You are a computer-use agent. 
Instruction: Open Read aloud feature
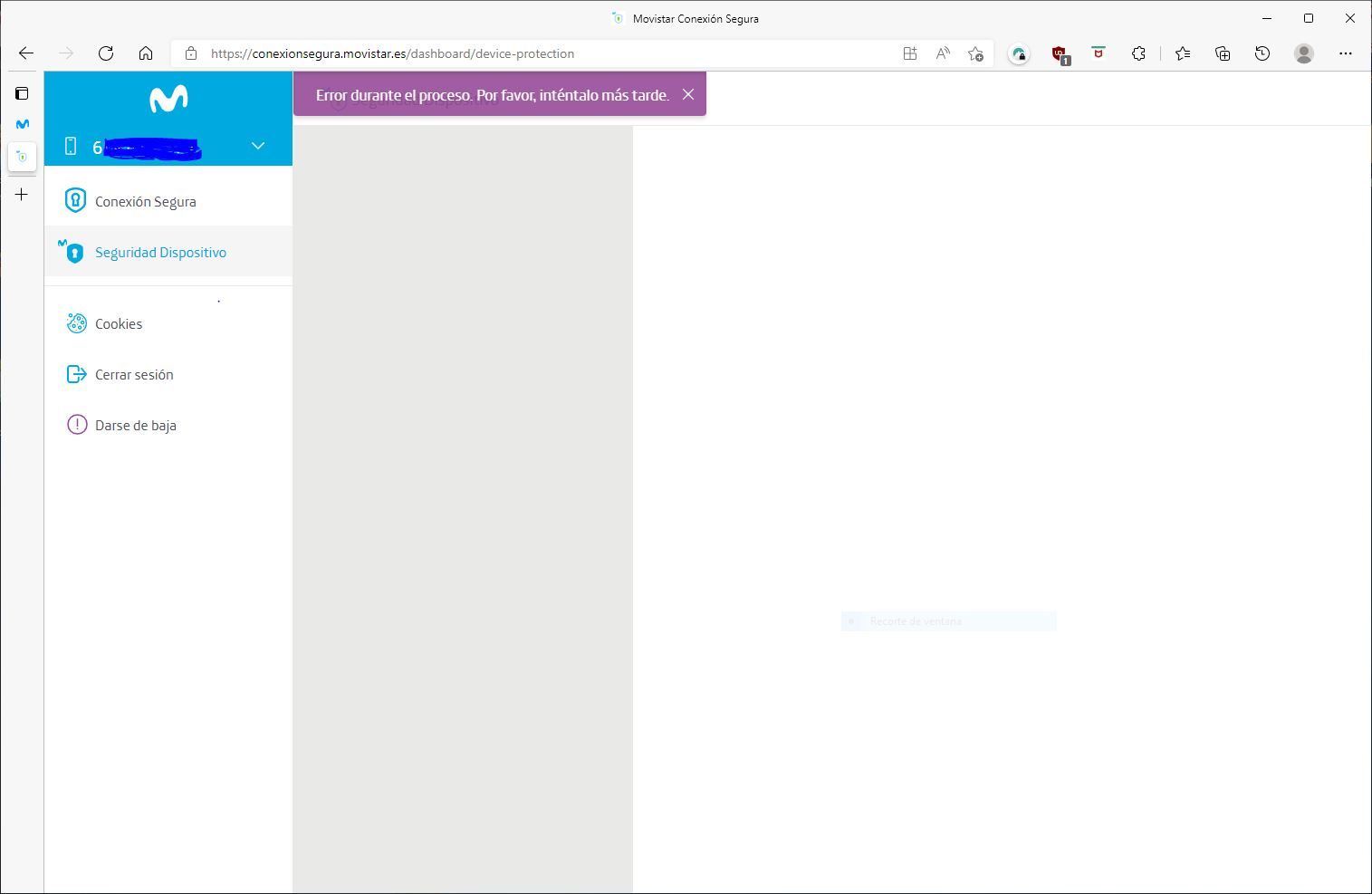[943, 53]
